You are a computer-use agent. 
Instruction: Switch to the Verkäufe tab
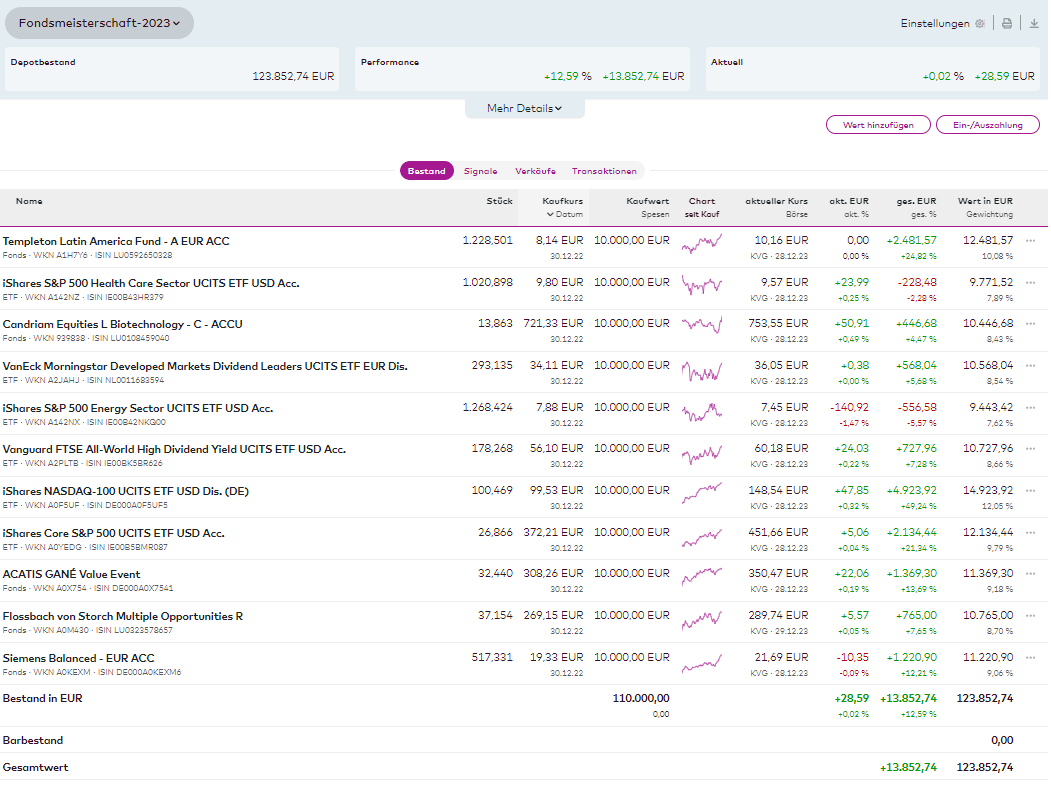[x=534, y=171]
